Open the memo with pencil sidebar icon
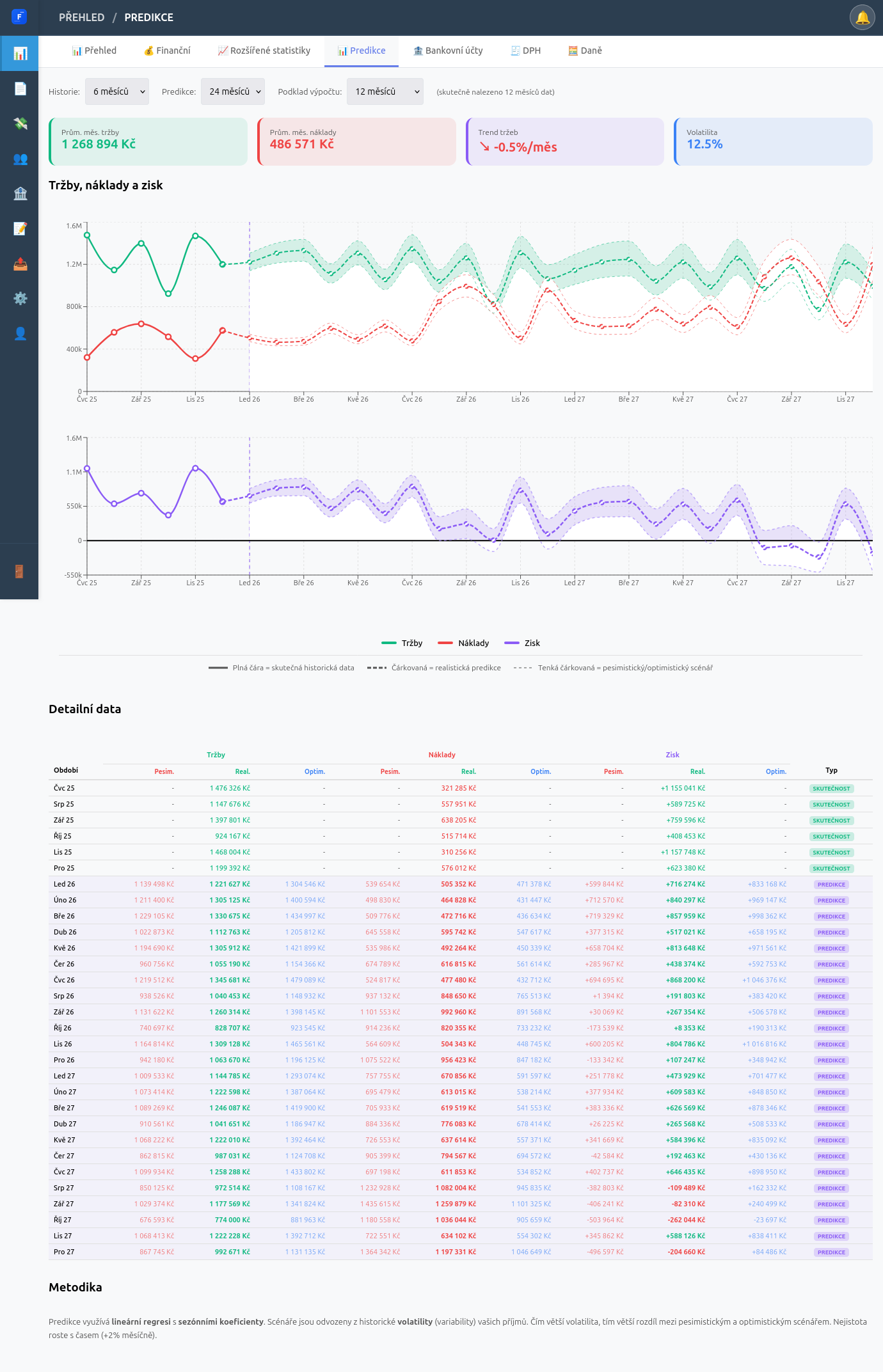Viewport: 883px width, 1372px height. click(20, 229)
